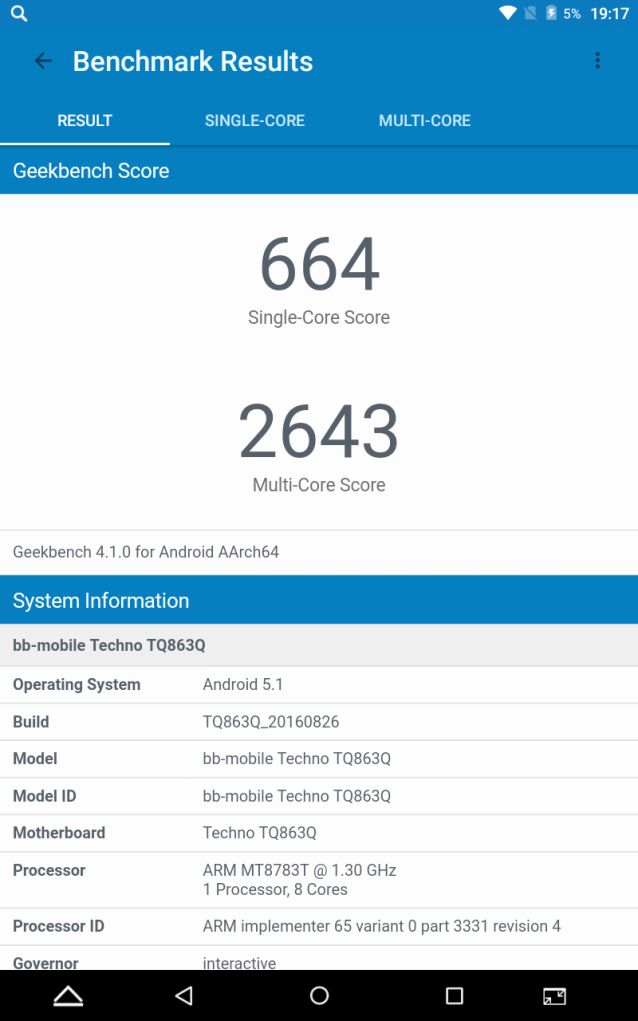Tap the Multi-Core Score label

319,484
